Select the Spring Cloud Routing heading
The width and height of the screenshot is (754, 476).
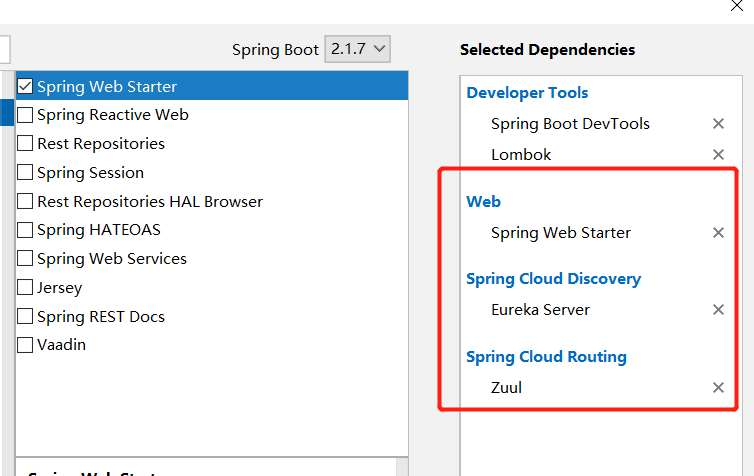coord(546,357)
